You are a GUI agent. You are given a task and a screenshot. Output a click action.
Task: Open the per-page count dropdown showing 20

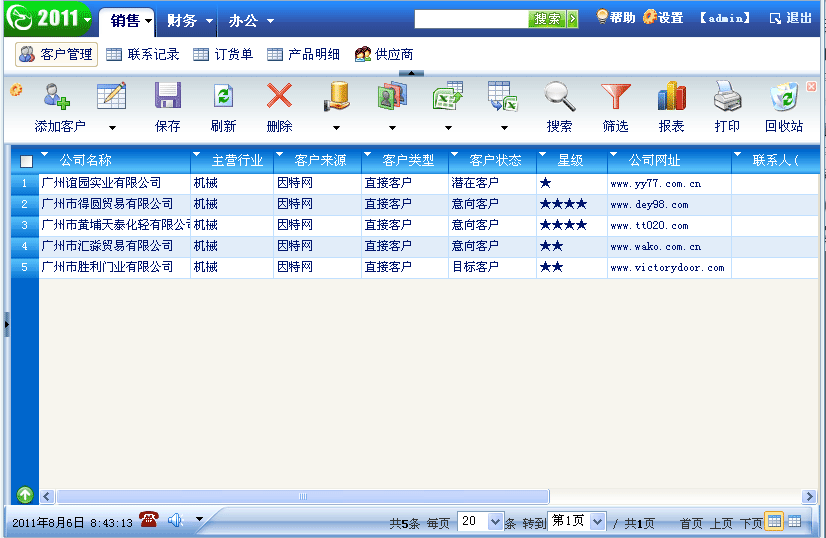pos(495,522)
